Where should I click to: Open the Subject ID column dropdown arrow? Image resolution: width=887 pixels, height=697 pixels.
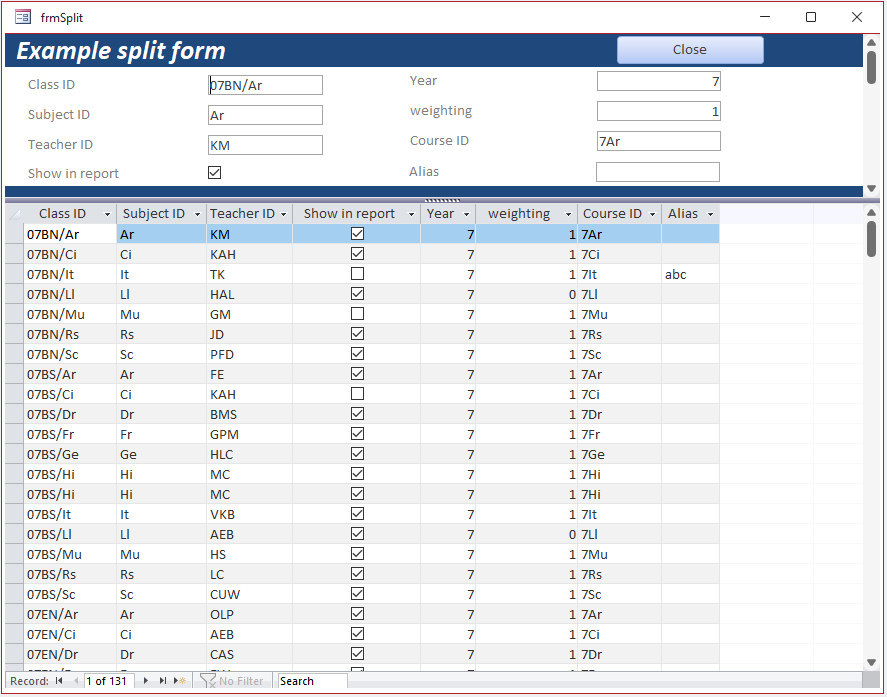pyautogui.click(x=197, y=214)
